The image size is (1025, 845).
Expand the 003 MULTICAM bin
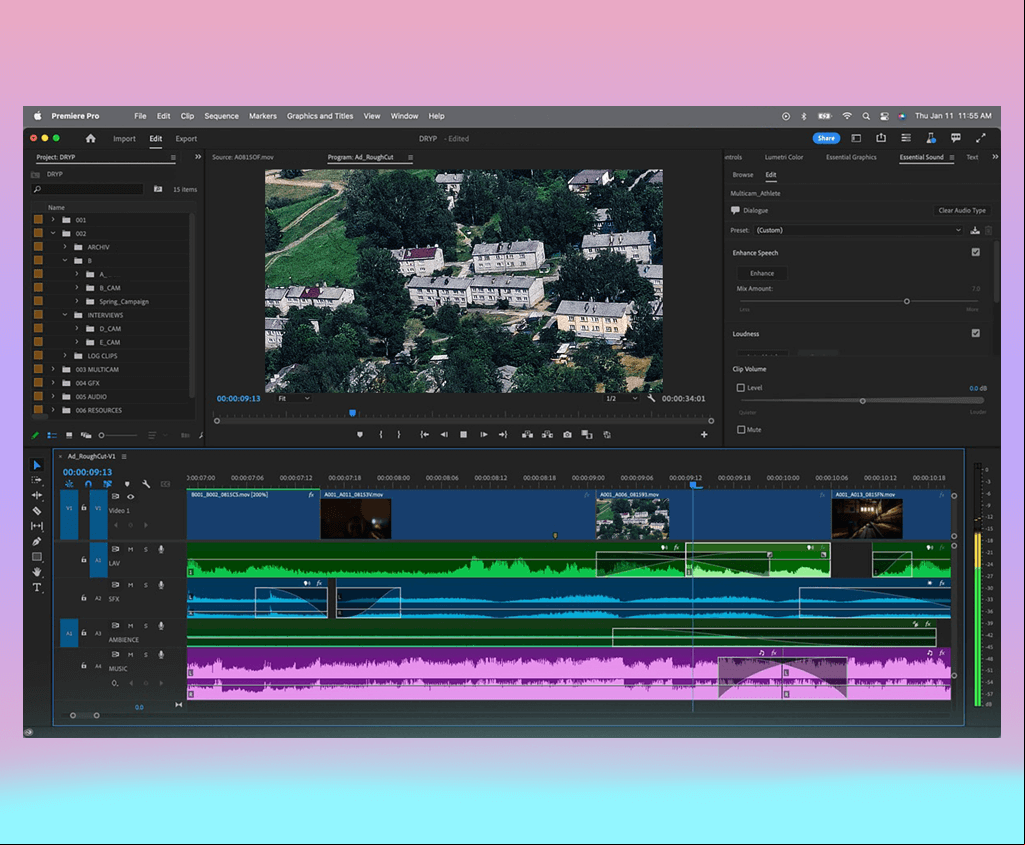53,369
